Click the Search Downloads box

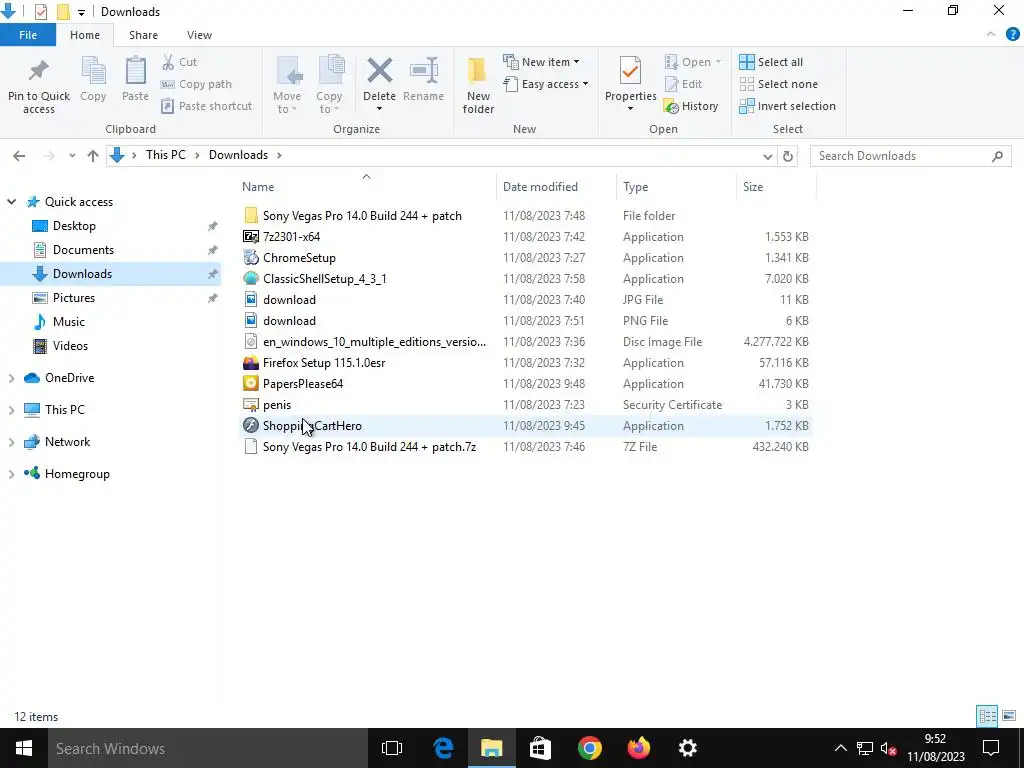tap(910, 156)
